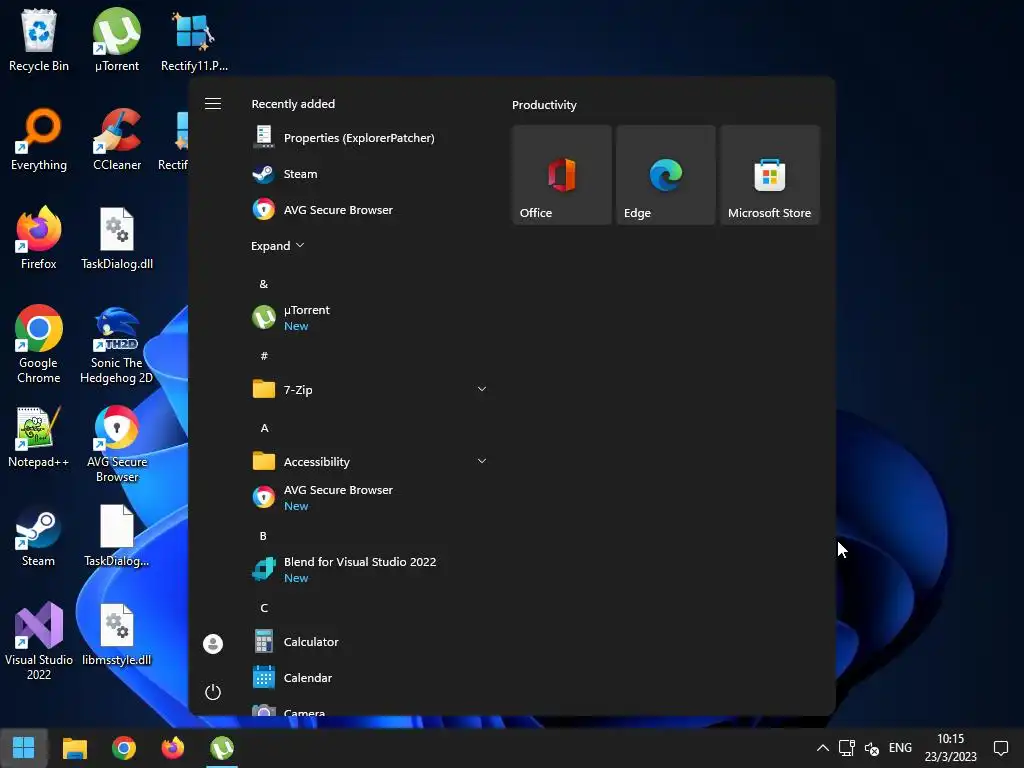1024x768 pixels.
Task: Click the Start button on the taskbar
Action: (x=24, y=748)
